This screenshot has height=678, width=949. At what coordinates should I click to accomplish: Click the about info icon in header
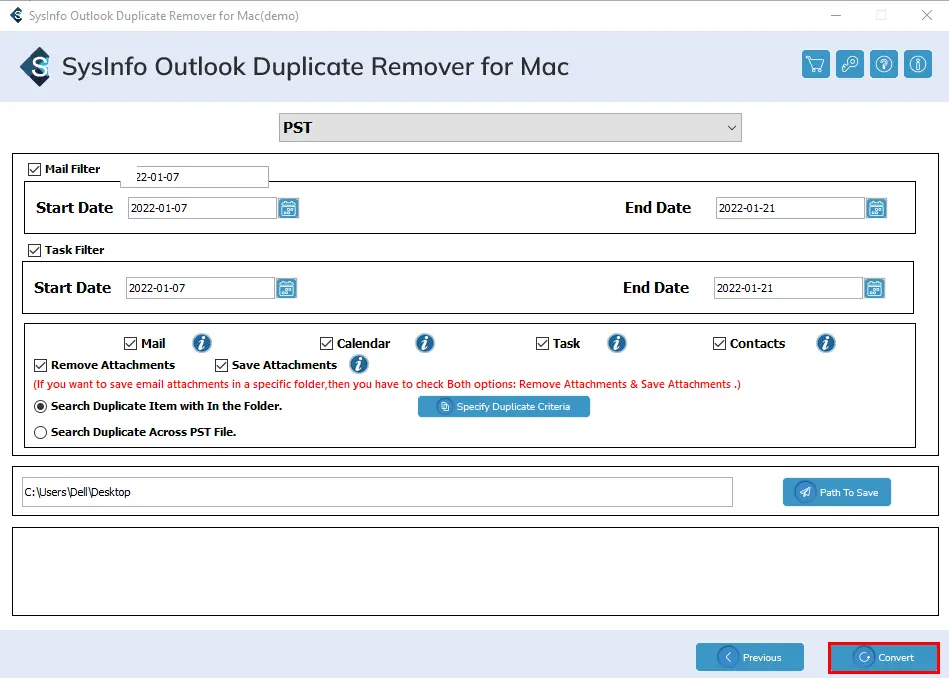[x=918, y=64]
